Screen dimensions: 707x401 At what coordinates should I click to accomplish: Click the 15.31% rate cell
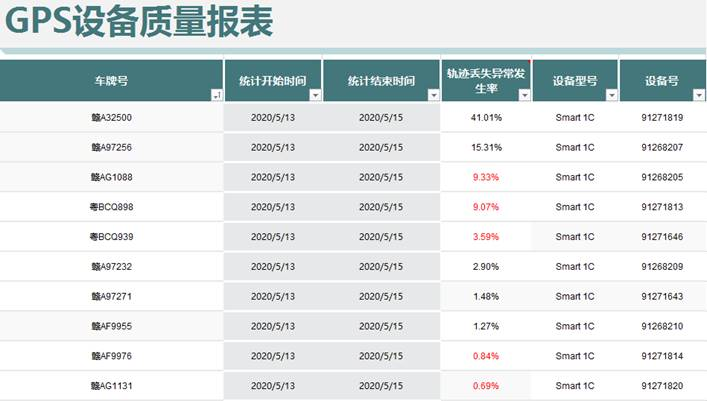point(486,148)
